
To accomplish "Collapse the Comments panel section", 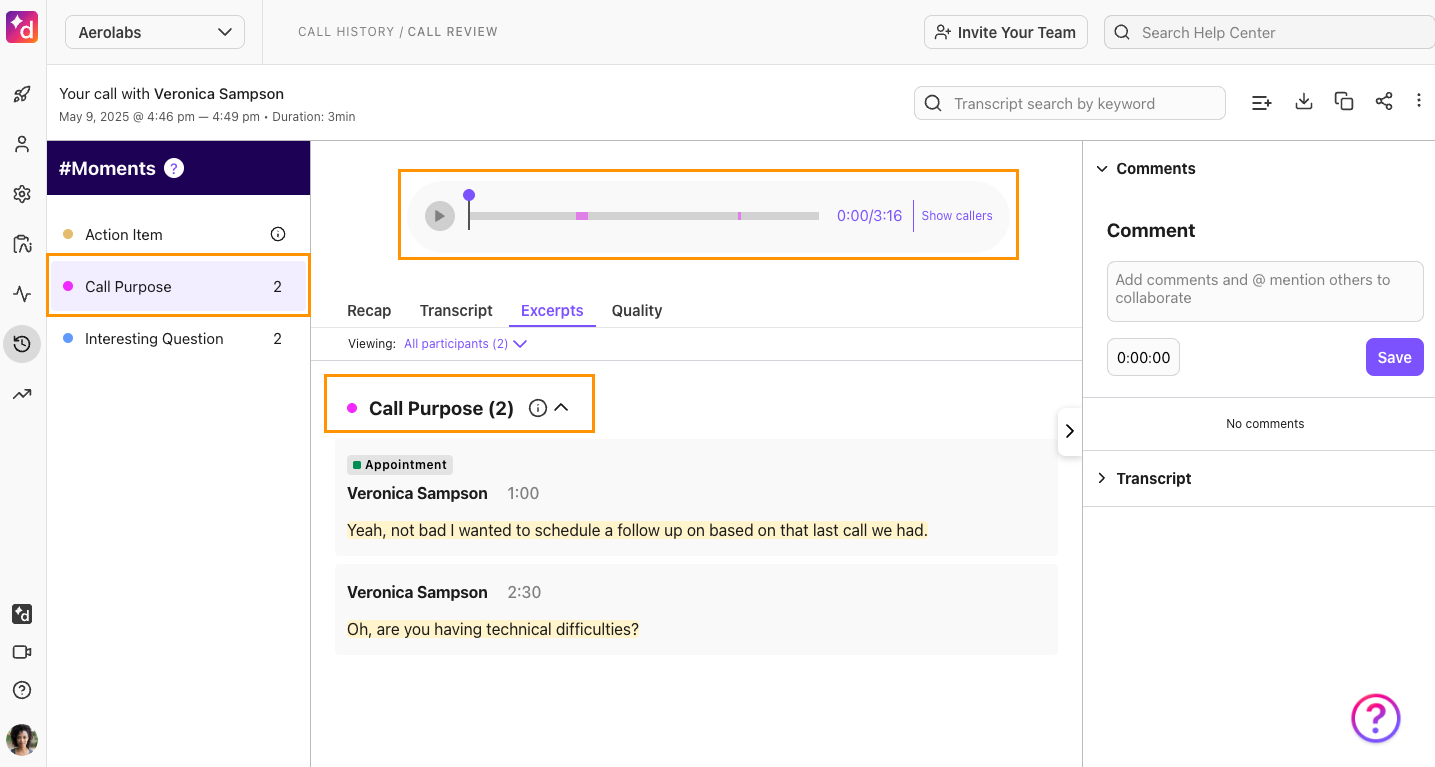I will click(1102, 168).
